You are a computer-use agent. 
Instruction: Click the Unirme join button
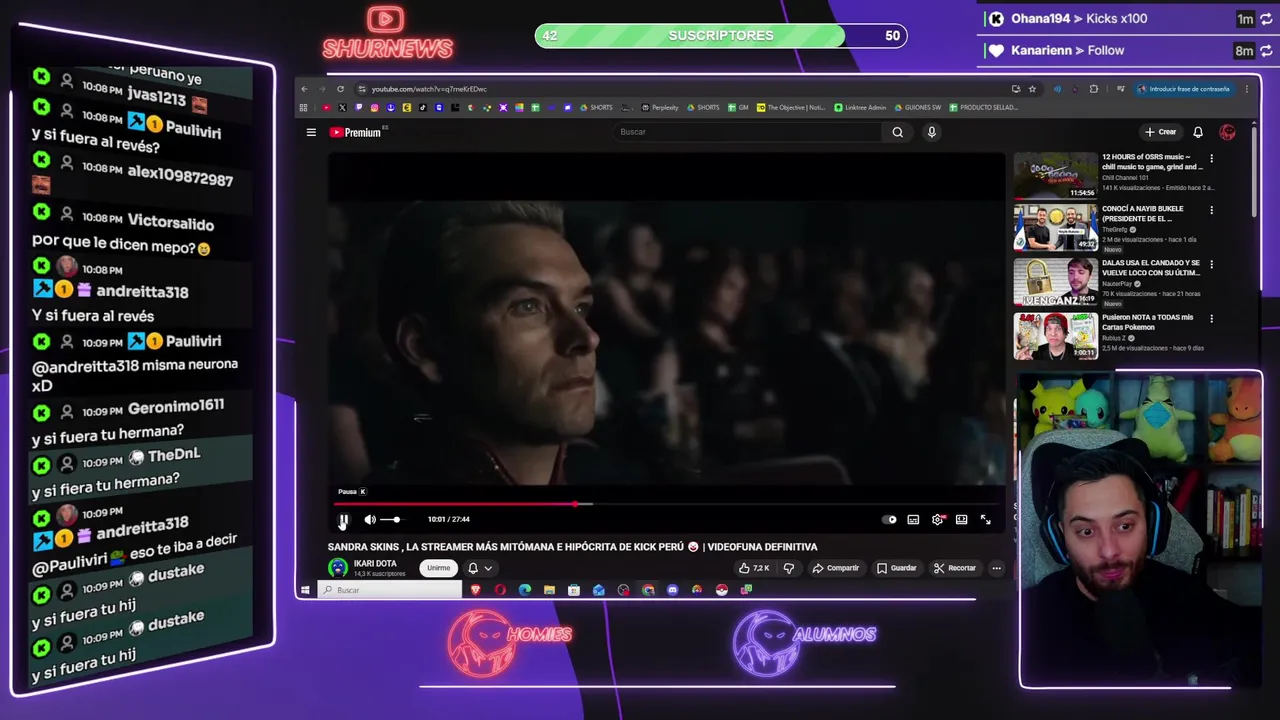438,568
